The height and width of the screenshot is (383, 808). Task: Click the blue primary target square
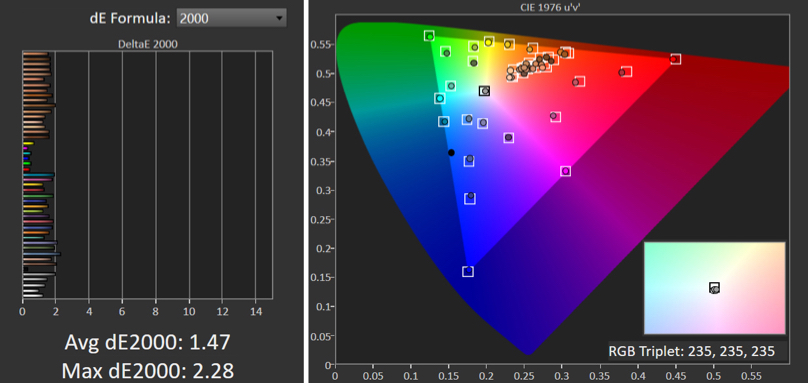[468, 271]
